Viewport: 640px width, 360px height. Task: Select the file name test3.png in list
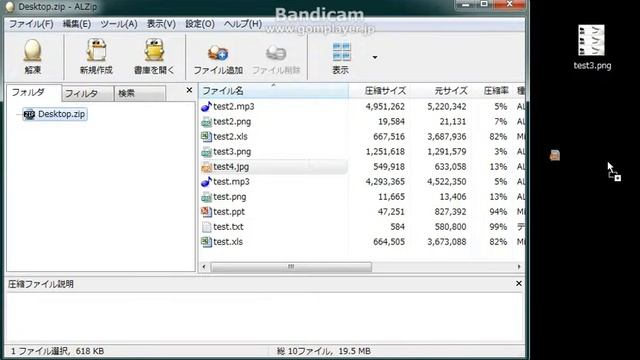click(232, 152)
